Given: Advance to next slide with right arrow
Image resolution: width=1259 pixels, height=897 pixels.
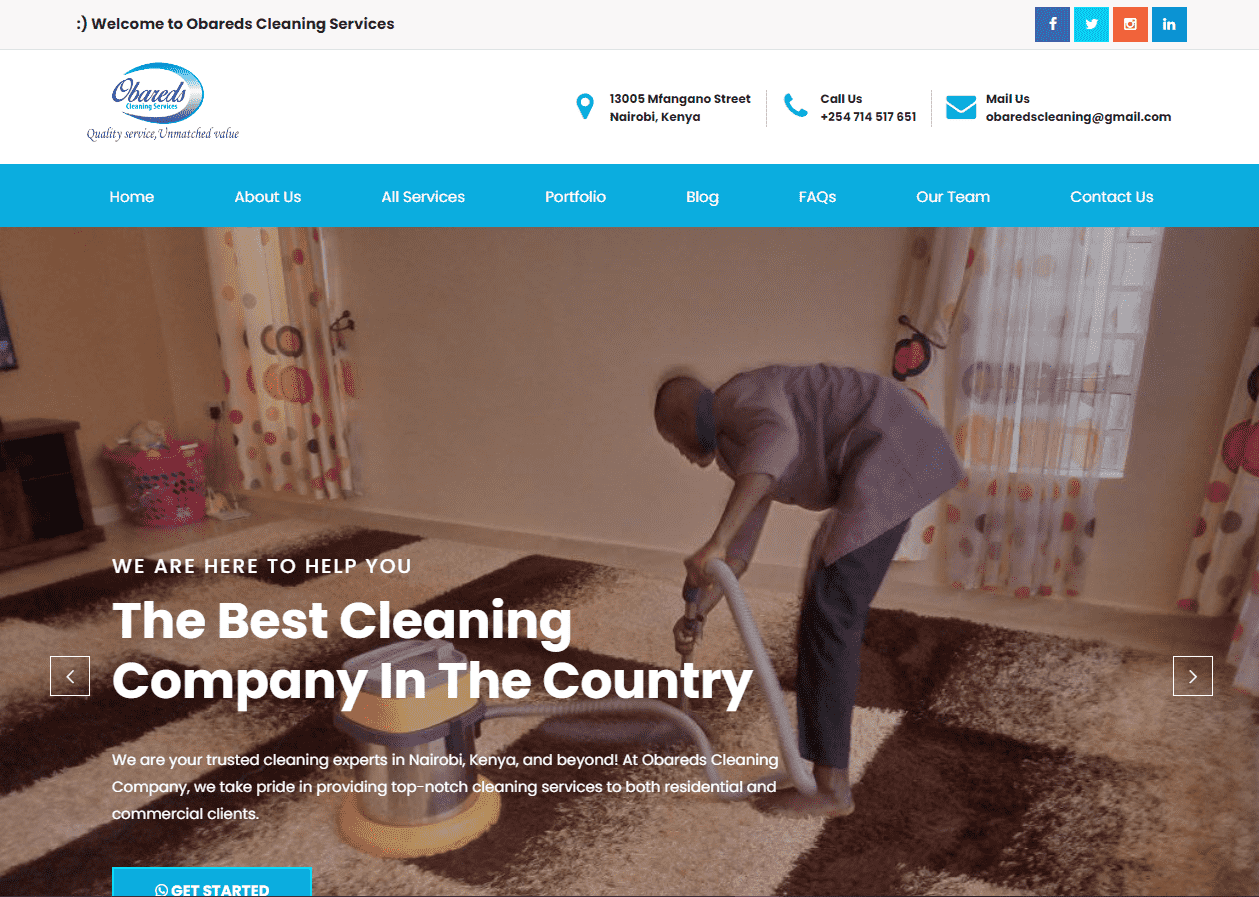Looking at the screenshot, I should pos(1193,676).
